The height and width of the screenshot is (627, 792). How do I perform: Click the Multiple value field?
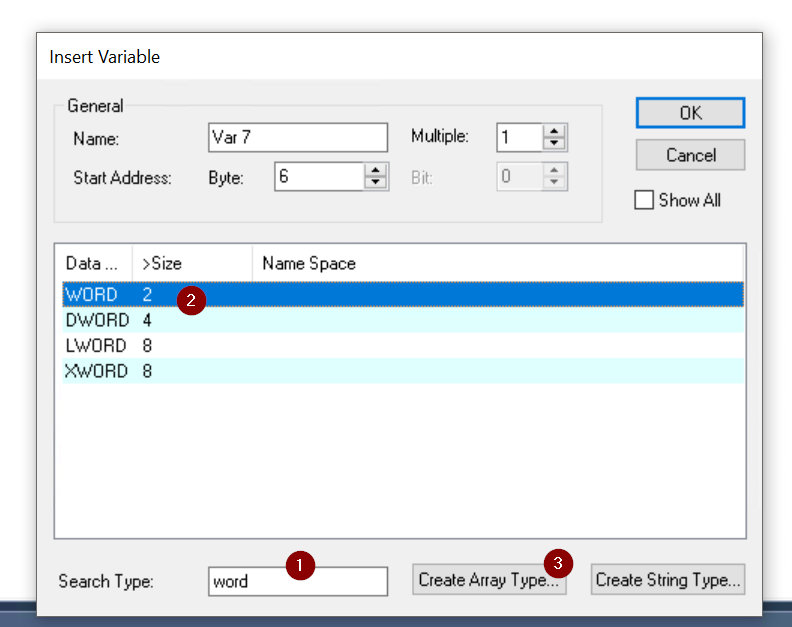coord(520,137)
